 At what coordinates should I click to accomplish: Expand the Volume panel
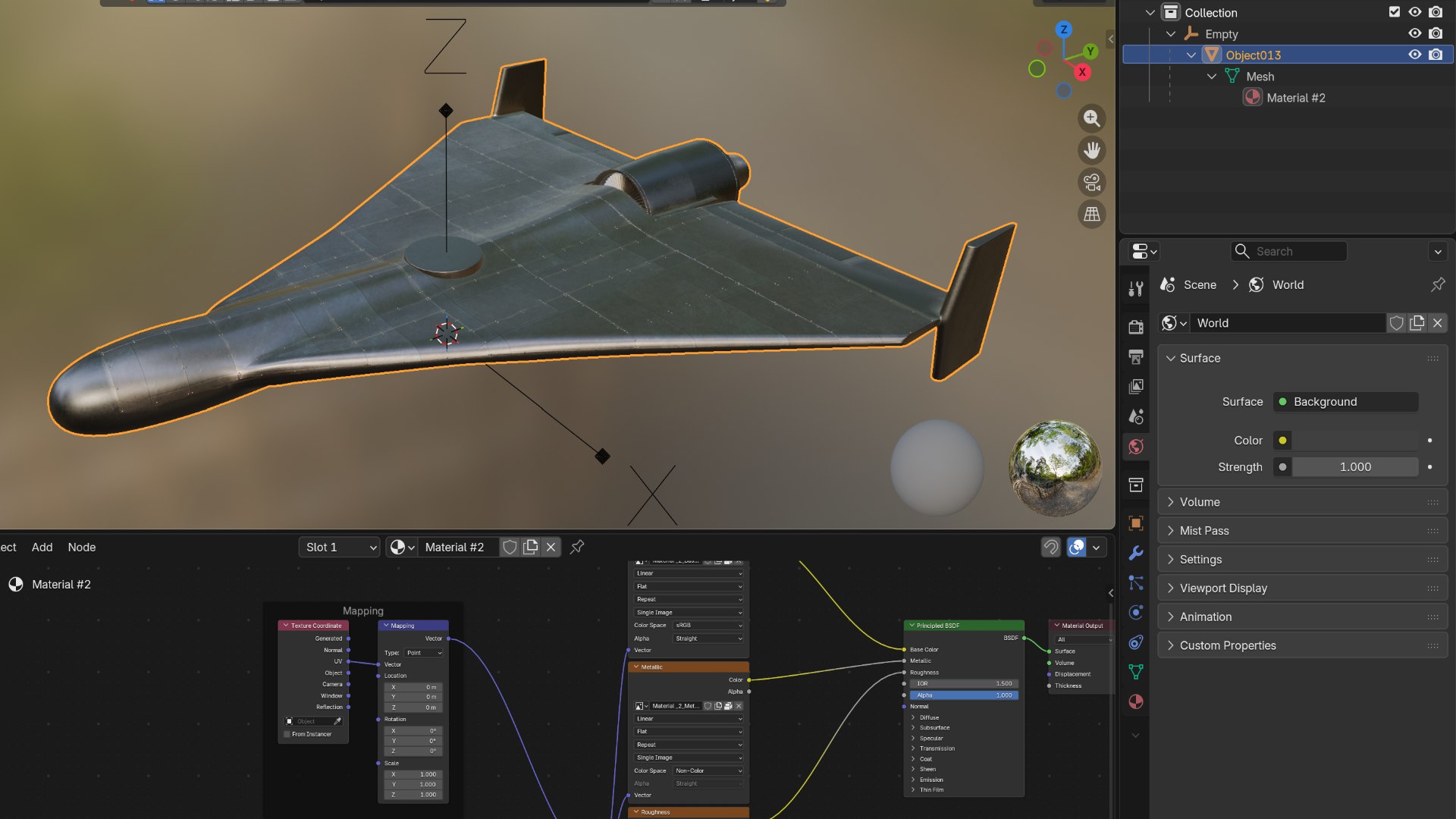(x=1303, y=502)
